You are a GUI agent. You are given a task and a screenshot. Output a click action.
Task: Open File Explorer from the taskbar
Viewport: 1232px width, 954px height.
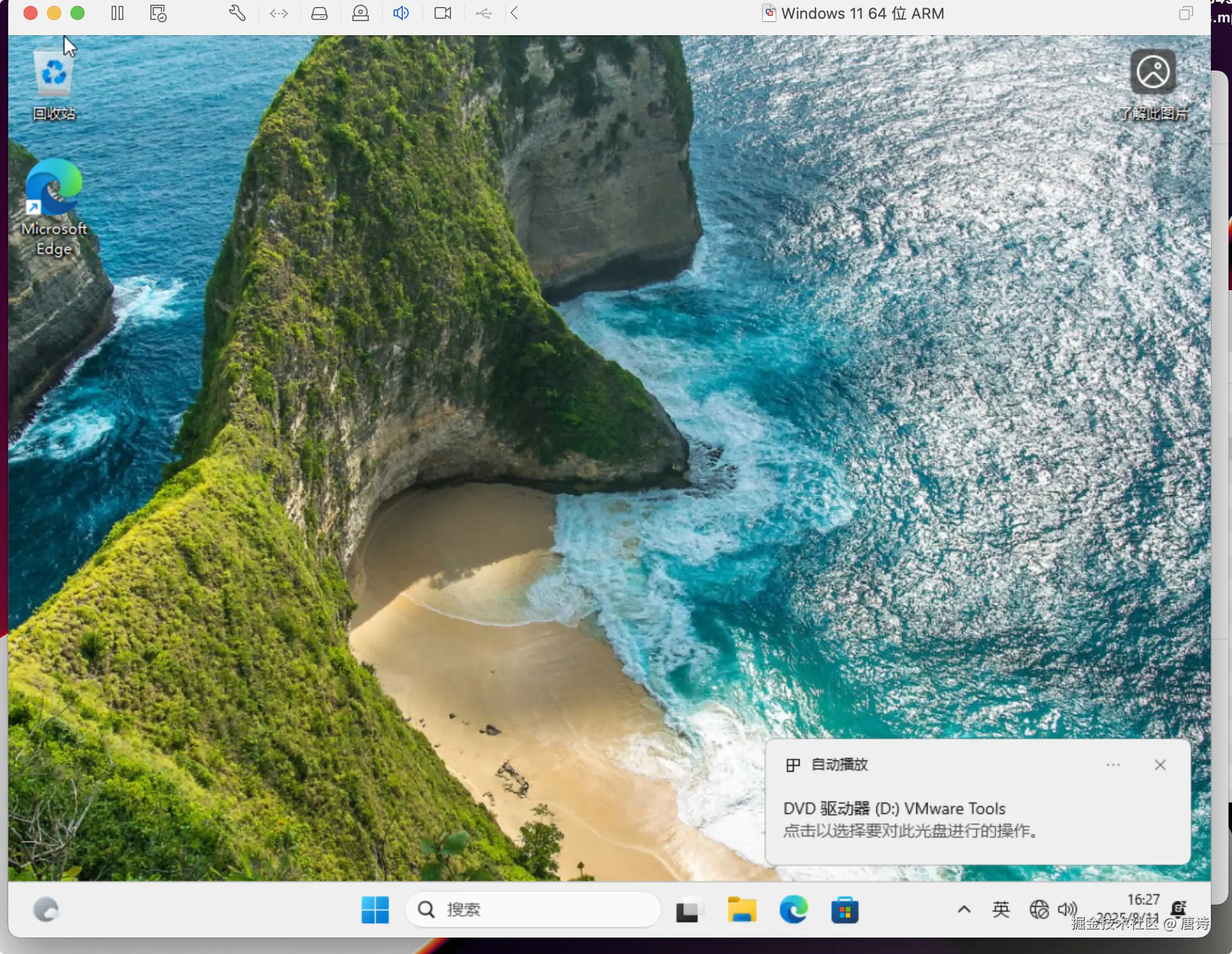click(742, 910)
